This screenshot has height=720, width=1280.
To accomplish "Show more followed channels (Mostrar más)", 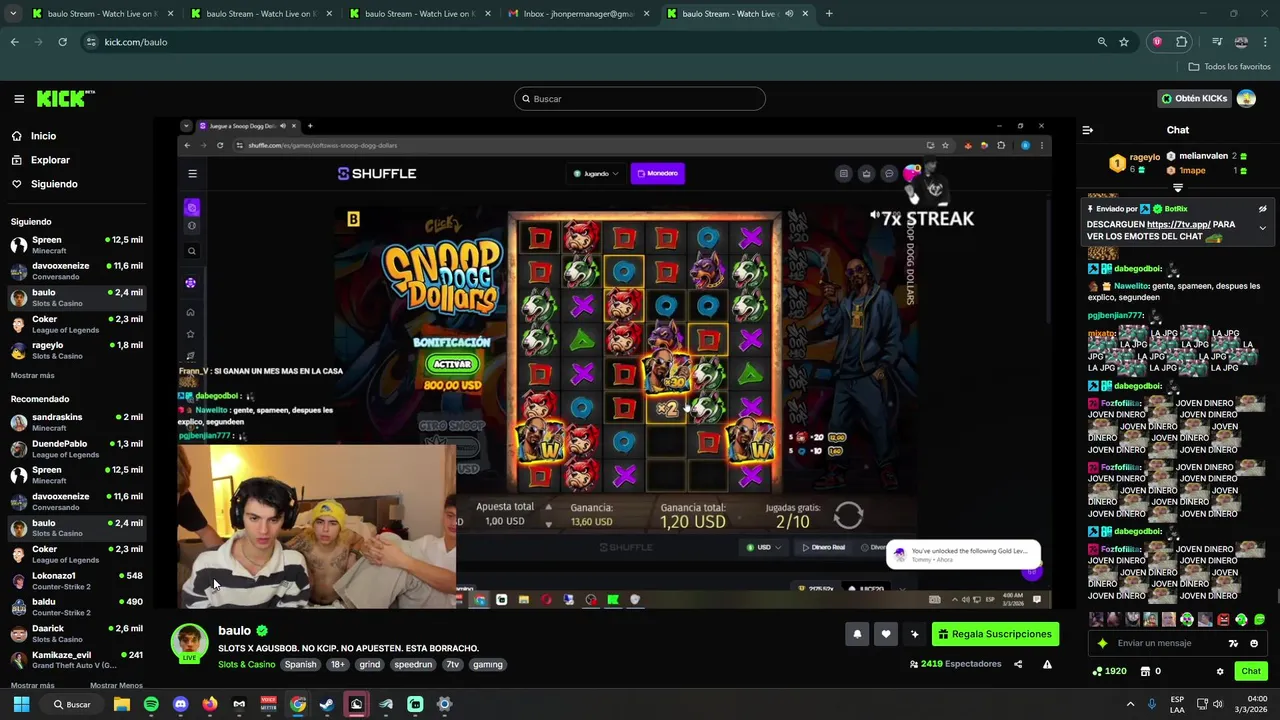I will coord(32,375).
